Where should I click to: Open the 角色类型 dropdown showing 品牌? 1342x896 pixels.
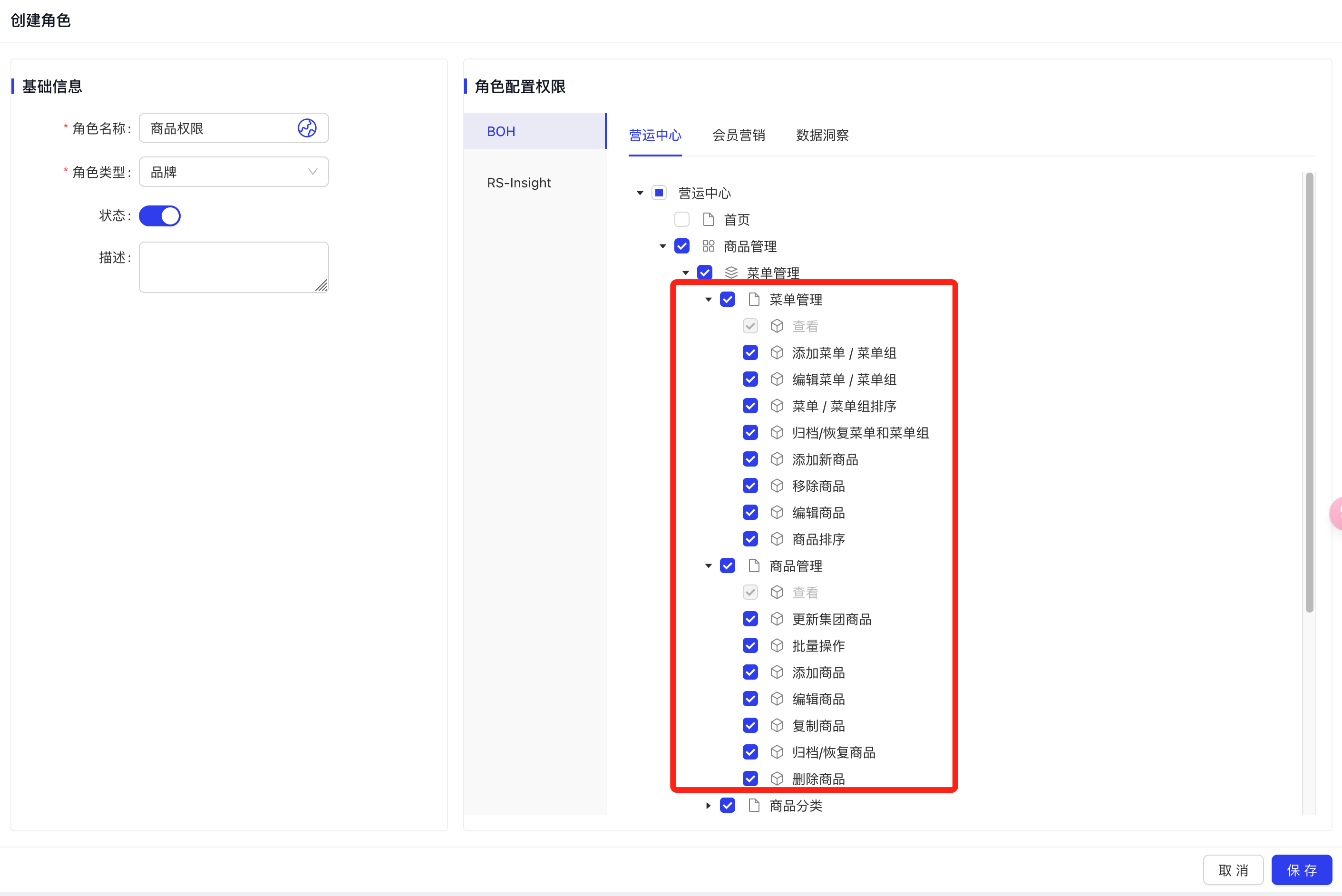click(x=233, y=172)
